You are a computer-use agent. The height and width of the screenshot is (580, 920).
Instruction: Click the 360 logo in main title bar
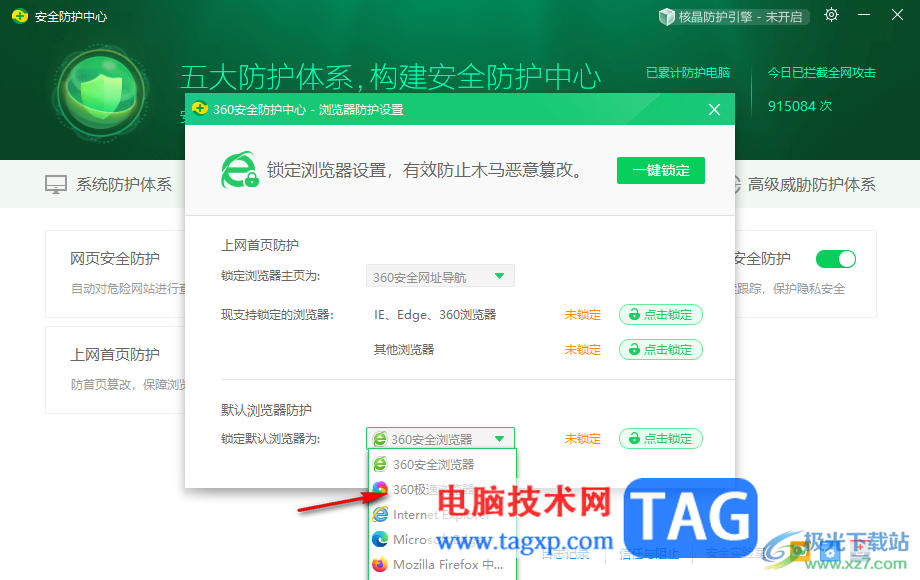(20, 16)
